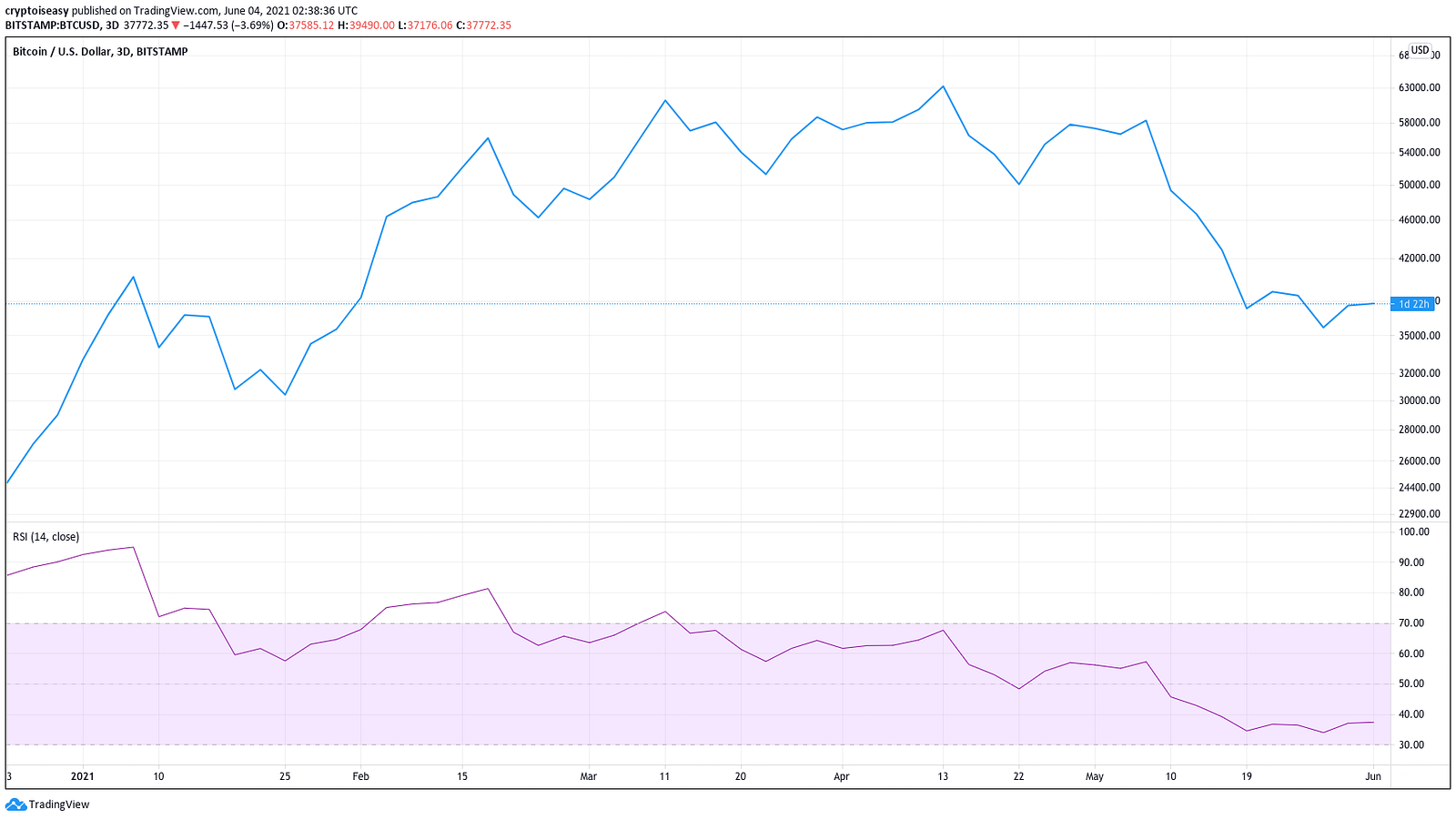Click the '63000.00' price axis label
This screenshot has height=820, width=1456.
[1420, 88]
